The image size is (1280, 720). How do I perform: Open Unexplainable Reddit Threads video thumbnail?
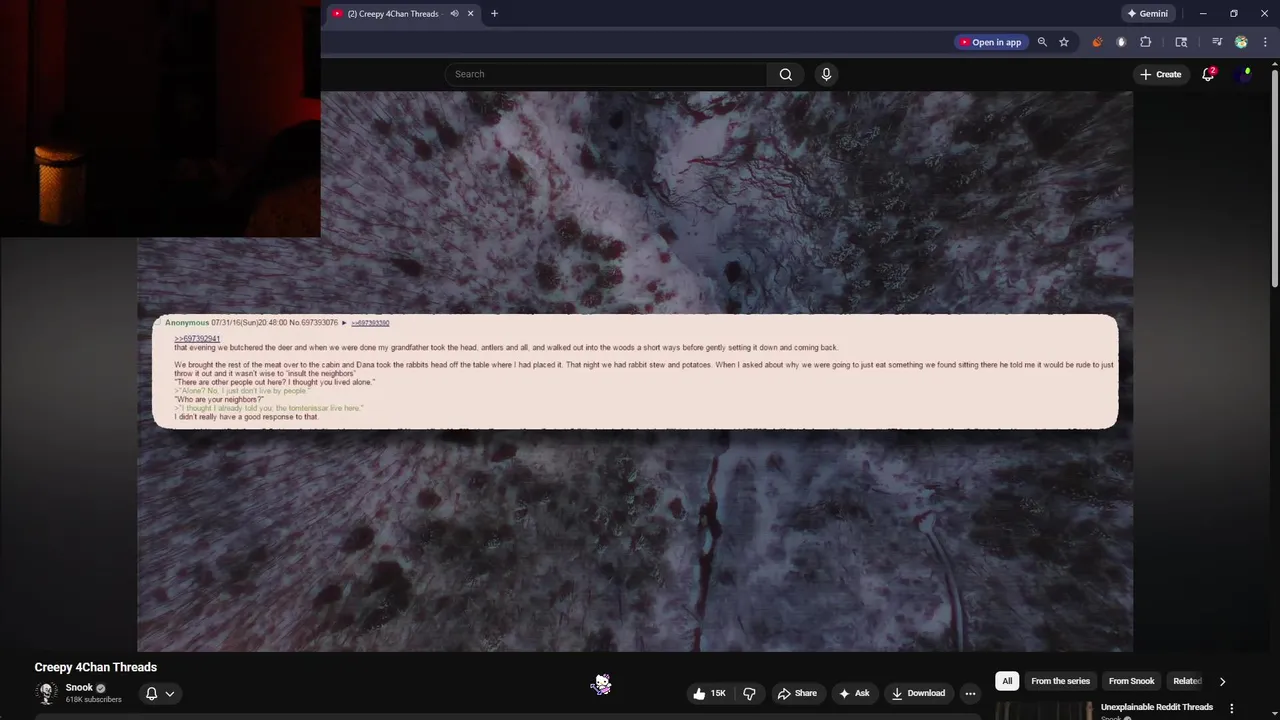tap(1043, 711)
